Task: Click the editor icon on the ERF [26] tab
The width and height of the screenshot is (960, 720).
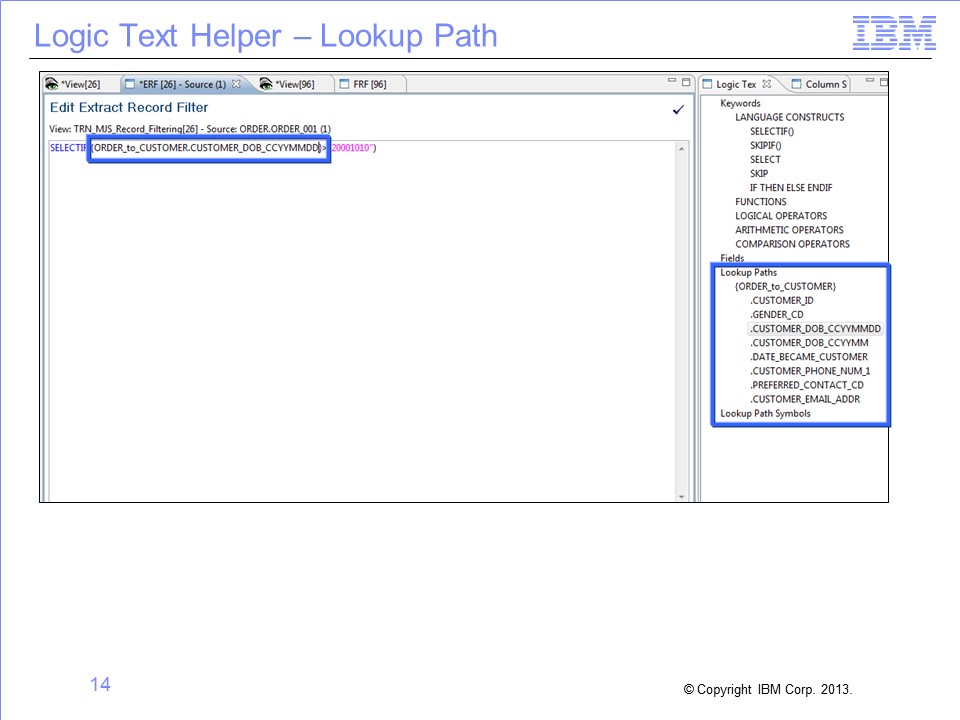Action: click(130, 84)
